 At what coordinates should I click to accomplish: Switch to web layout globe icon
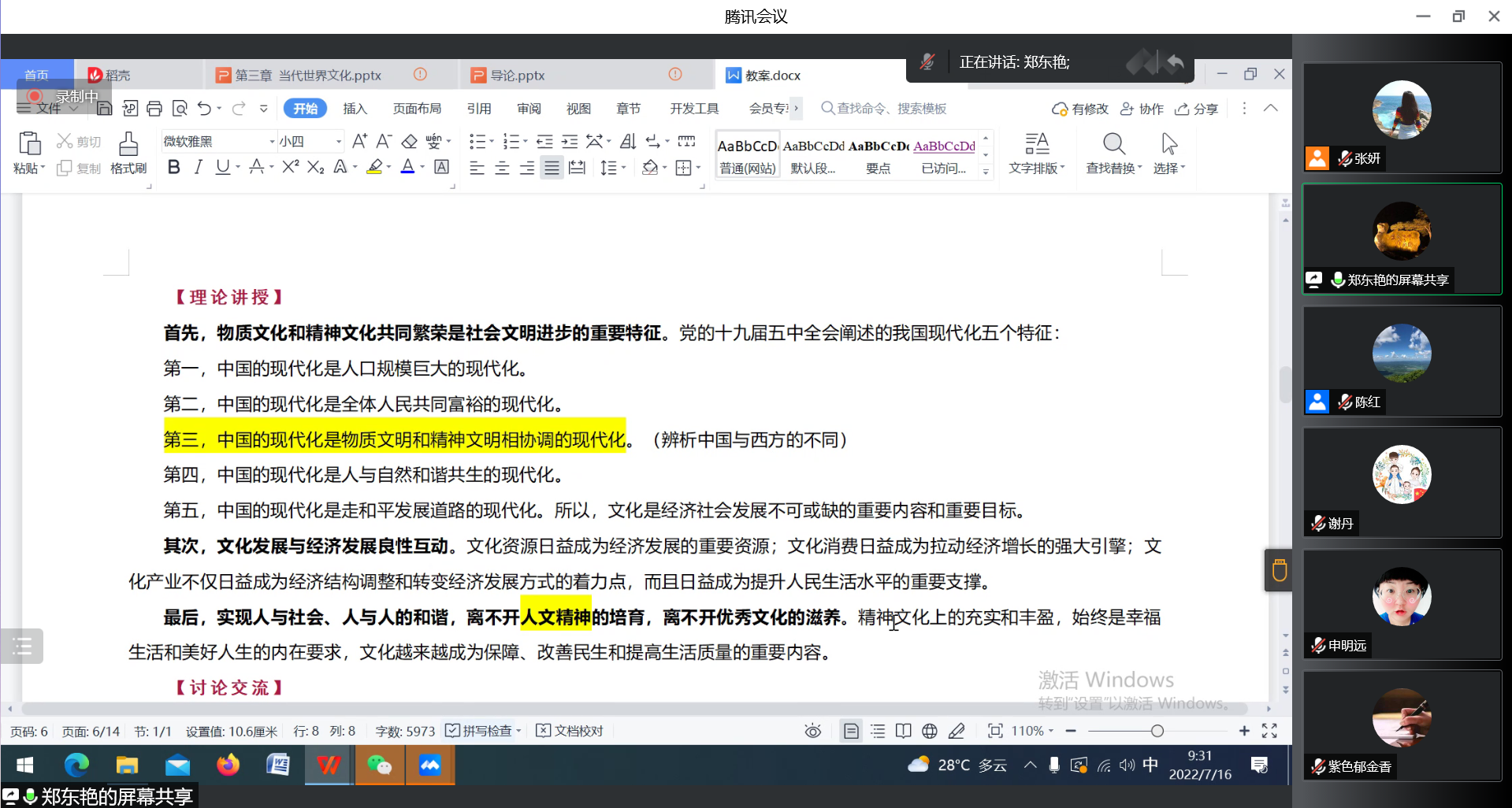pyautogui.click(x=930, y=731)
